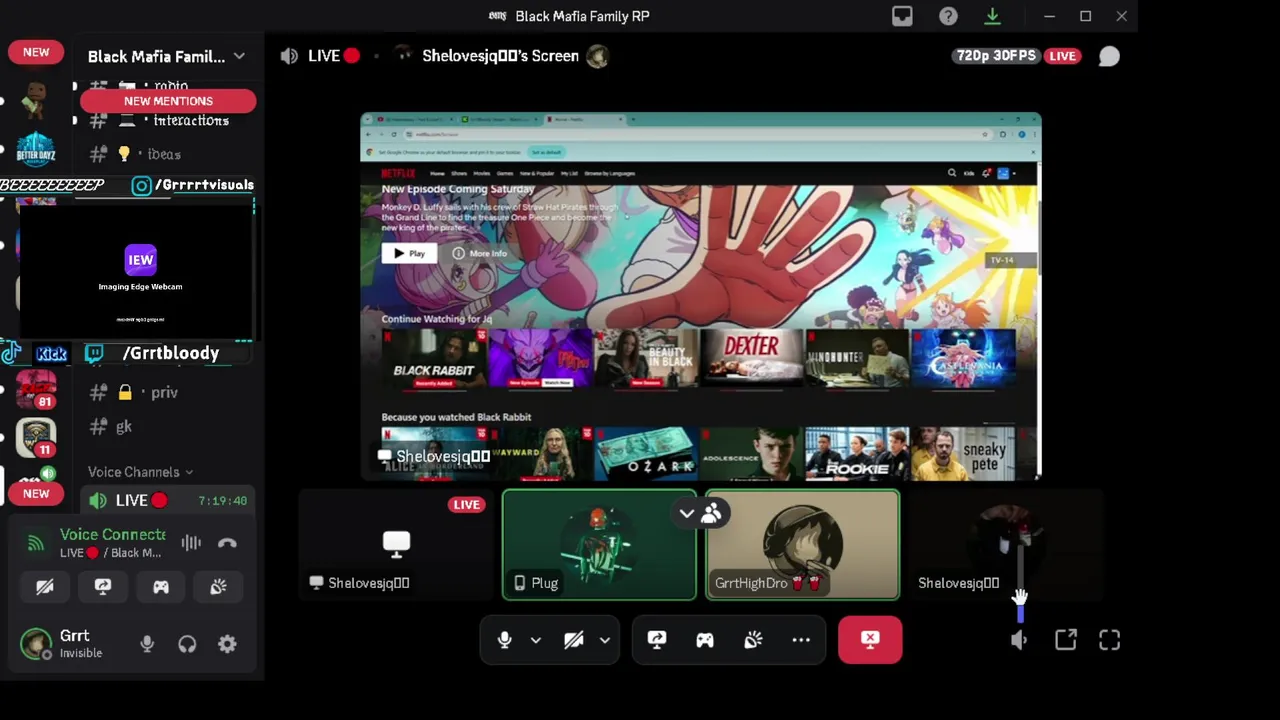Screen dimensions: 1280x720
Task: Mute microphone in user panel
Action: [x=147, y=645]
